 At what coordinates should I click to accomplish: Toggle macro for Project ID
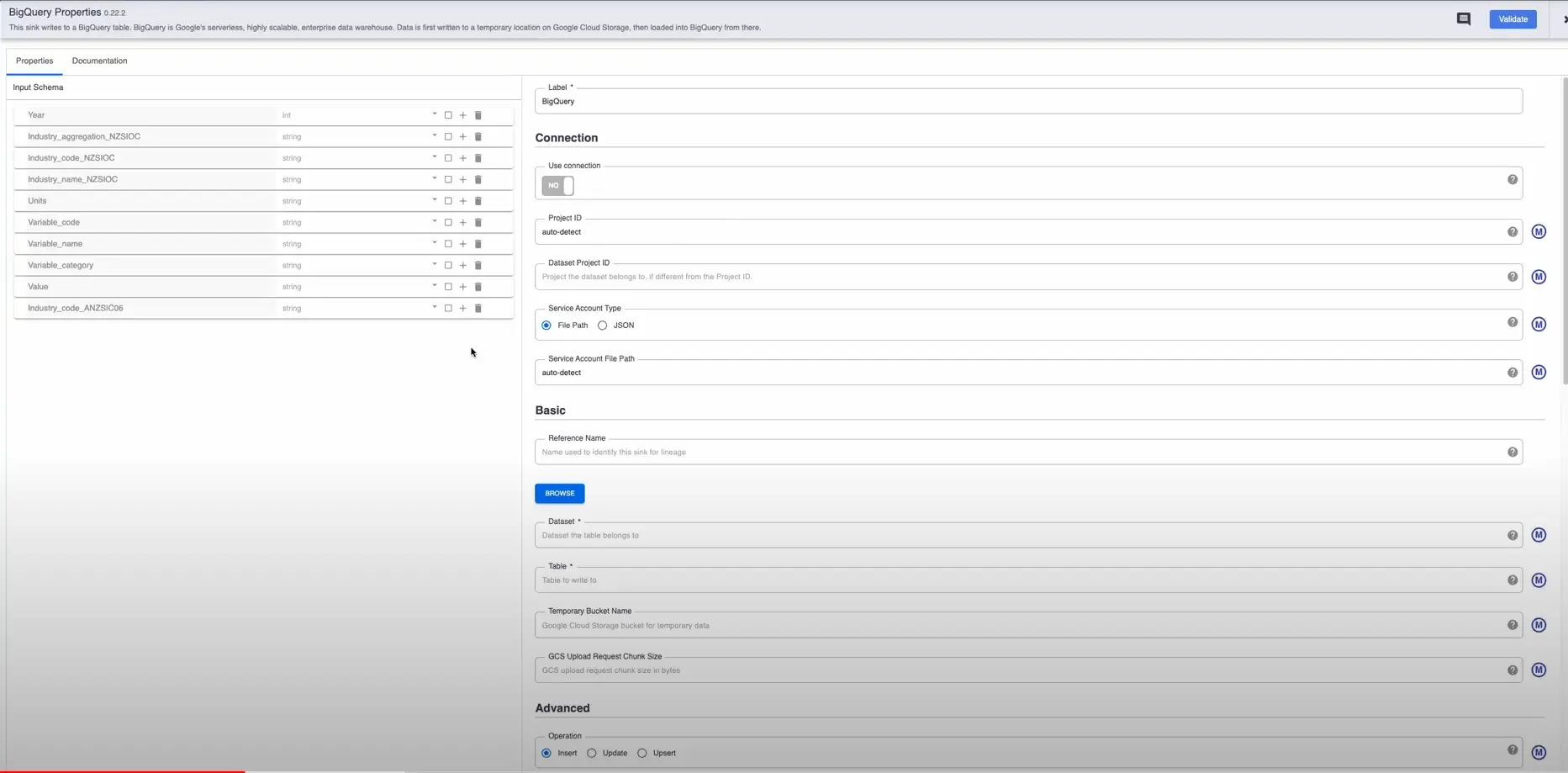(x=1539, y=232)
